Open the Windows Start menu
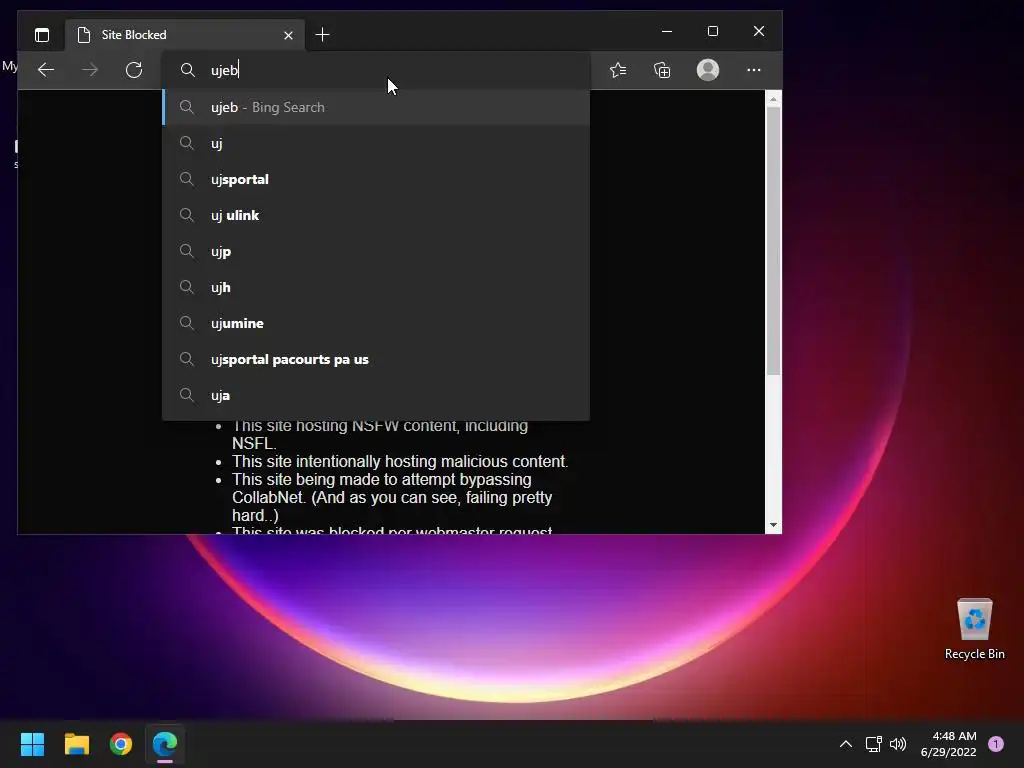Image resolution: width=1024 pixels, height=768 pixels. coord(32,744)
